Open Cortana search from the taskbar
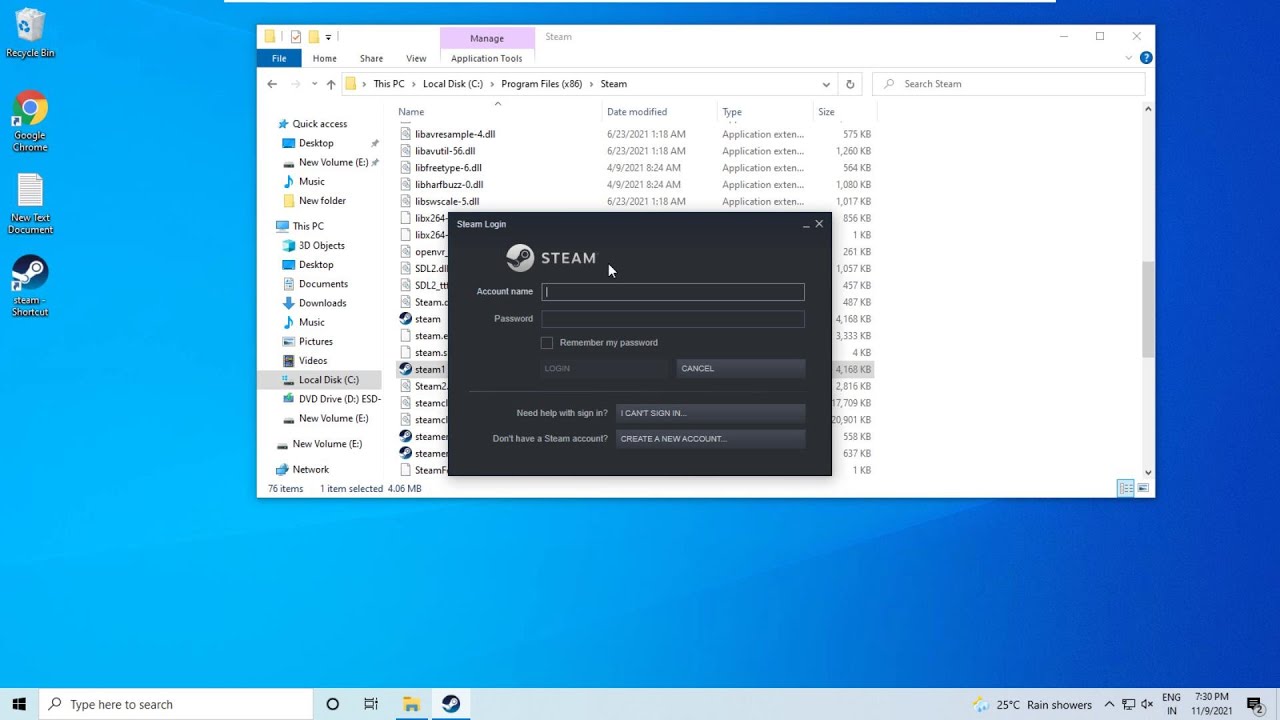Screen dimensions: 1280x720 pos(332,704)
